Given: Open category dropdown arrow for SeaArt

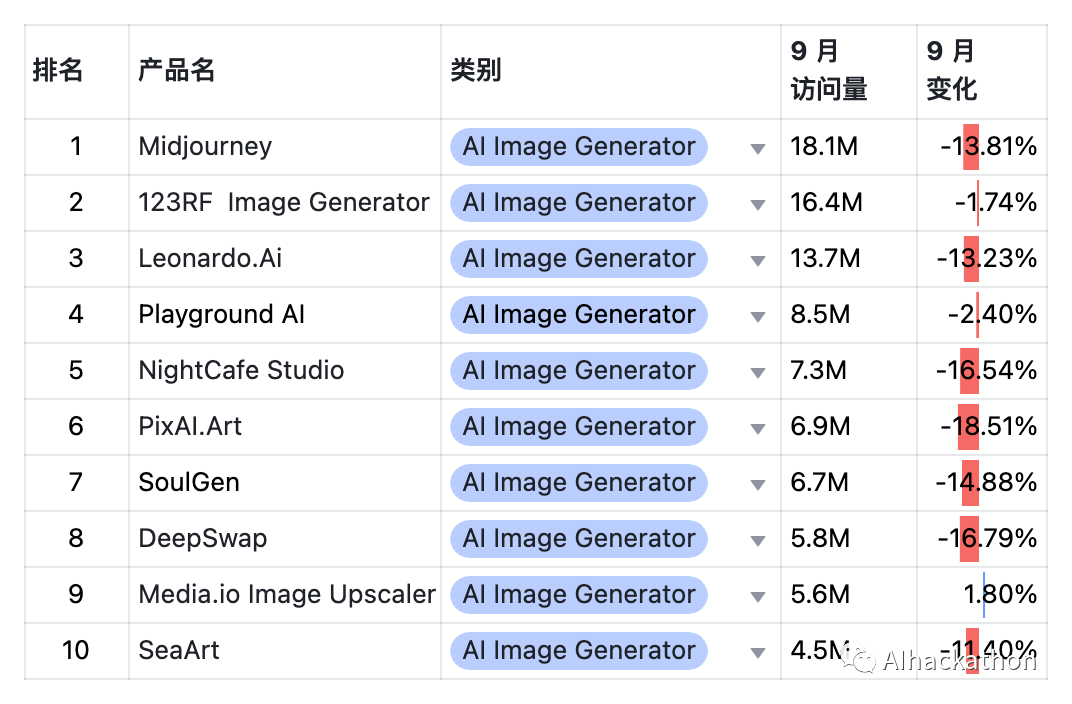Looking at the screenshot, I should (758, 653).
